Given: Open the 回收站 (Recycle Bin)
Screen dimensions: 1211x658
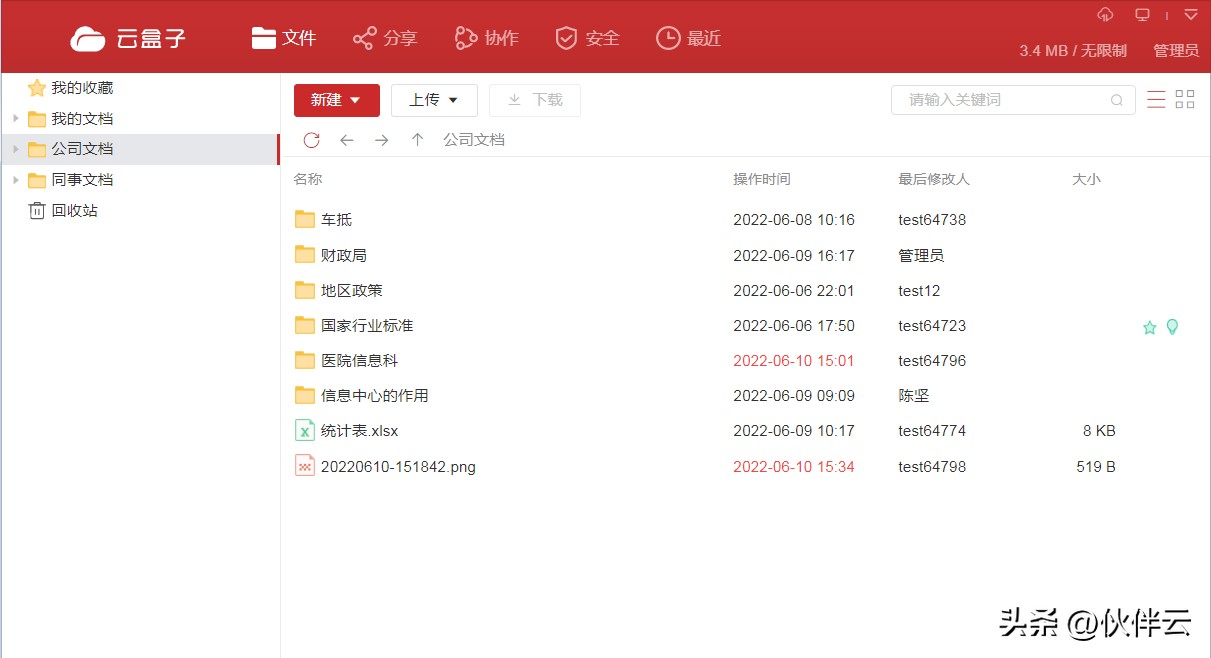Looking at the screenshot, I should click(73, 211).
